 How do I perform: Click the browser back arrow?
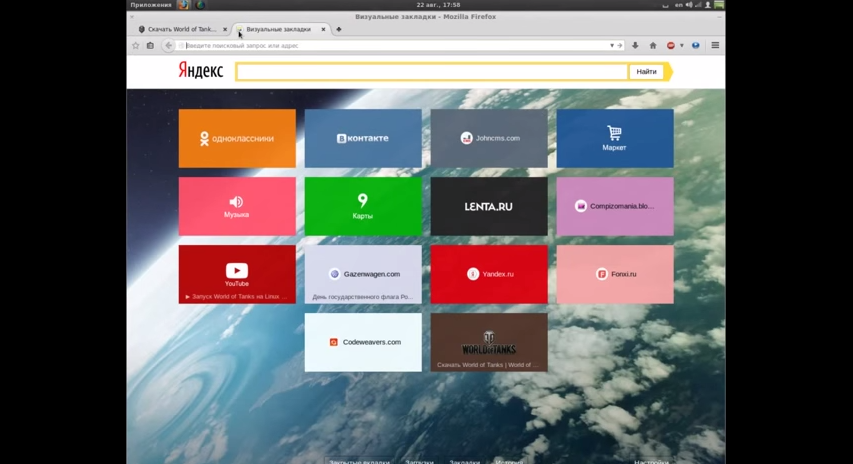click(169, 46)
